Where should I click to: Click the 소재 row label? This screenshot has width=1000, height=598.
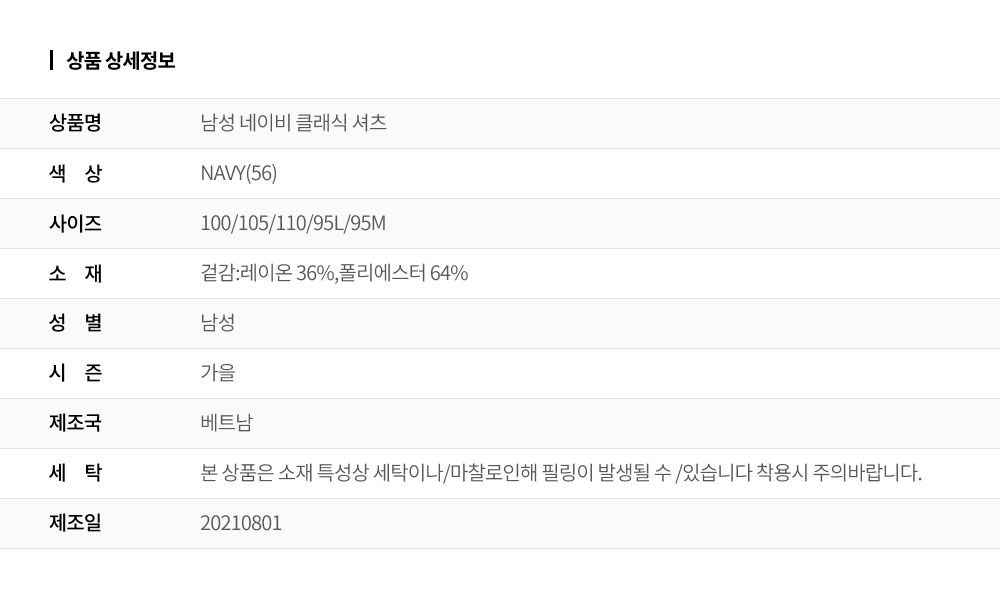pos(76,273)
